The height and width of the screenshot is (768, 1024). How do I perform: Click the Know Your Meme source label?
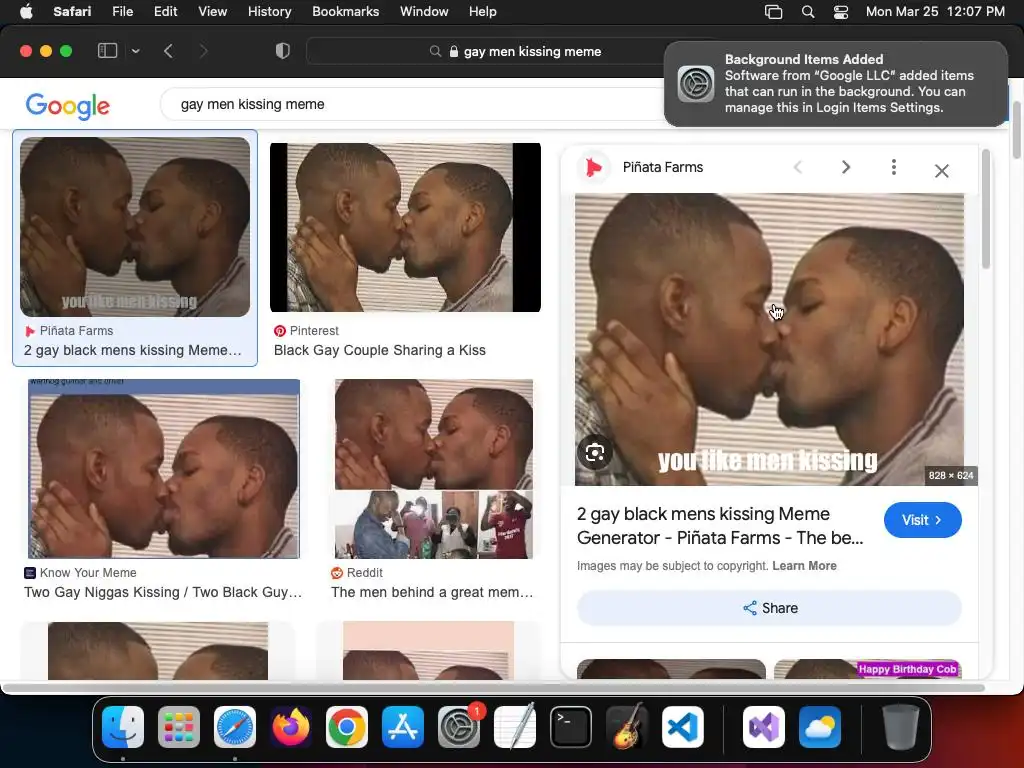pyautogui.click(x=80, y=573)
